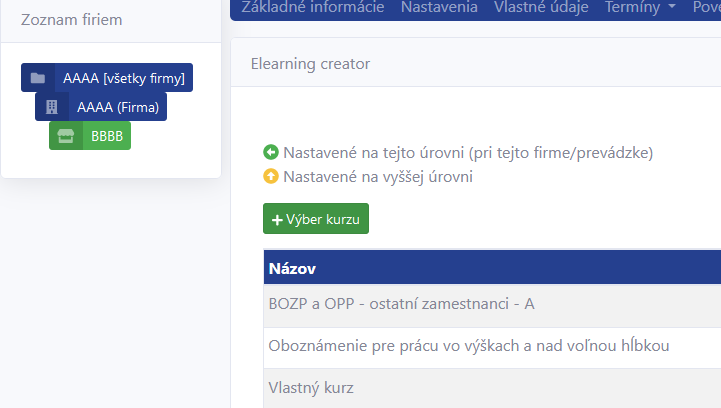
Task: Expand the Termíny dropdown menu
Action: (x=640, y=7)
